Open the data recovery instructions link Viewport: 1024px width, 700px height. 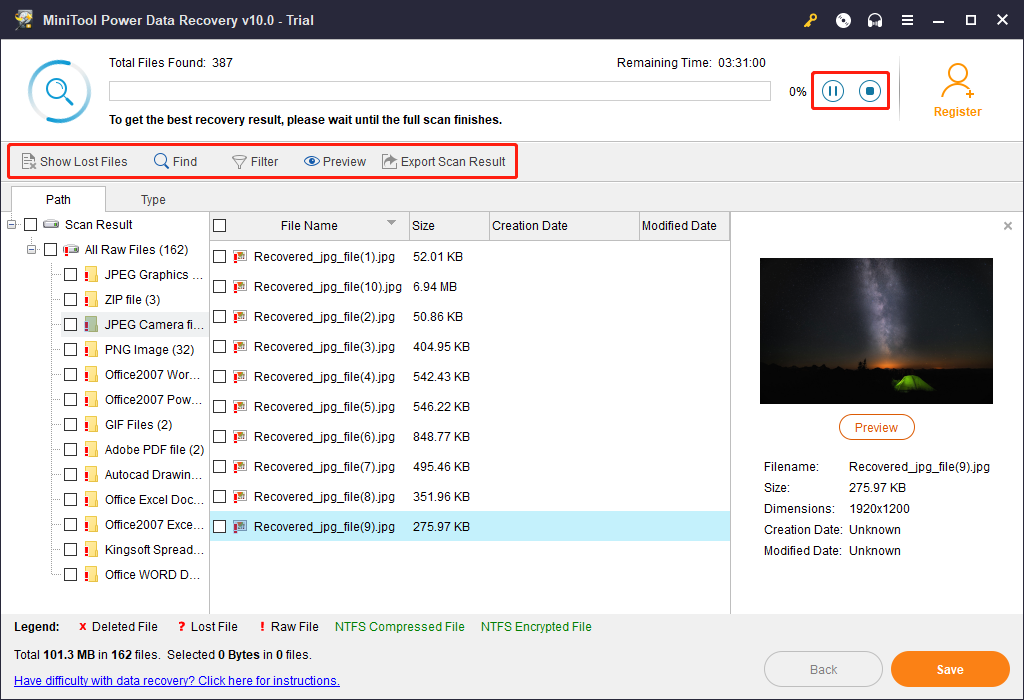pos(177,681)
